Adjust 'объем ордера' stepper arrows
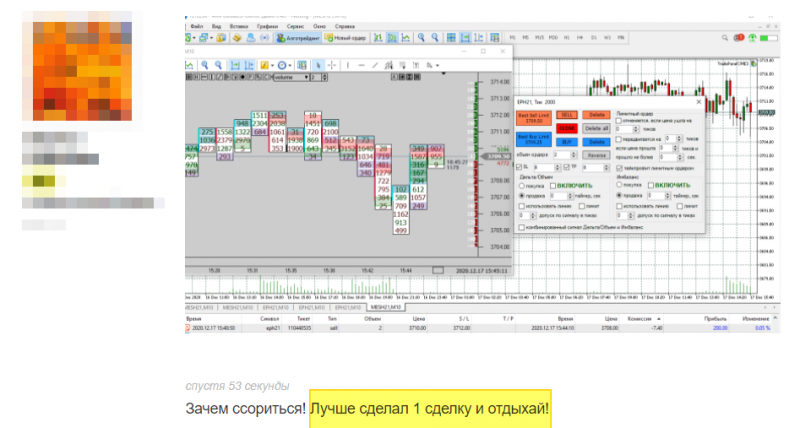 (x=574, y=155)
